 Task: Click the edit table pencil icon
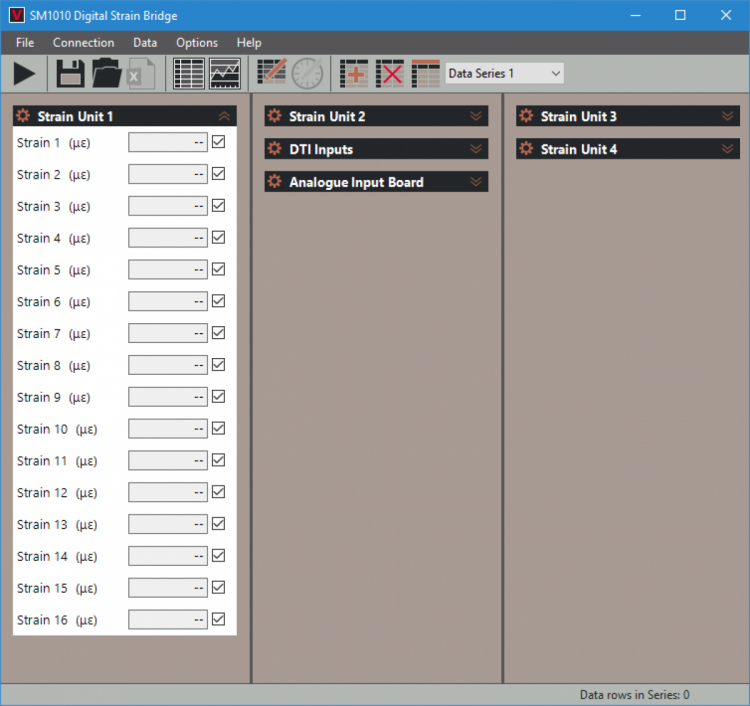[x=272, y=72]
